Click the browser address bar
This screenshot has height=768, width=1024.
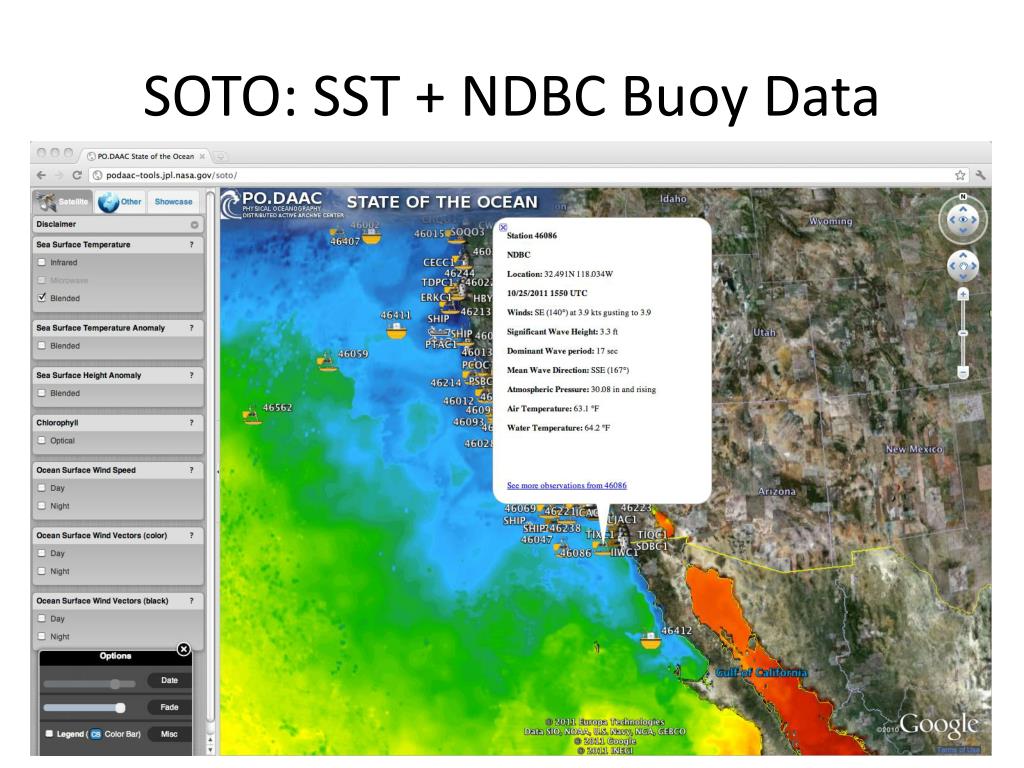click(522, 175)
